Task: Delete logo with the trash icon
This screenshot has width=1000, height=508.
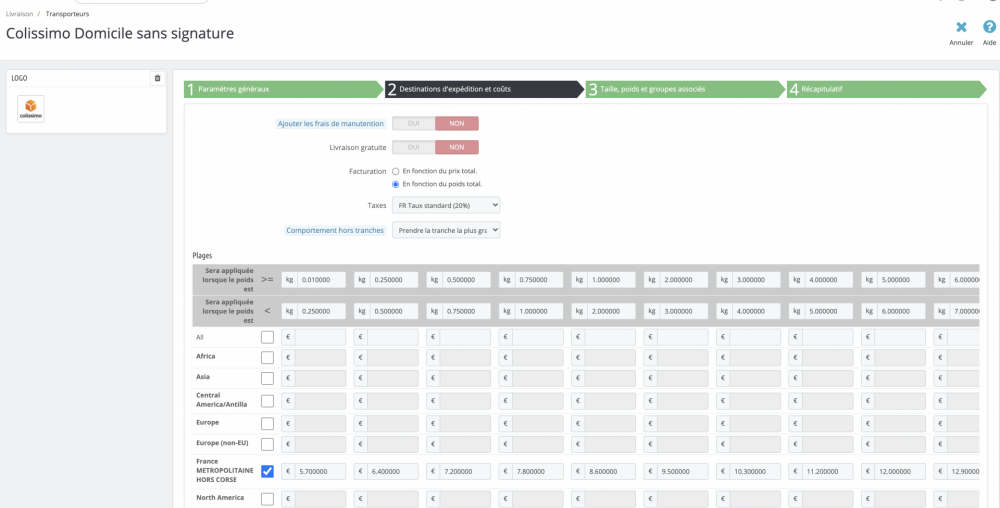Action: point(158,78)
